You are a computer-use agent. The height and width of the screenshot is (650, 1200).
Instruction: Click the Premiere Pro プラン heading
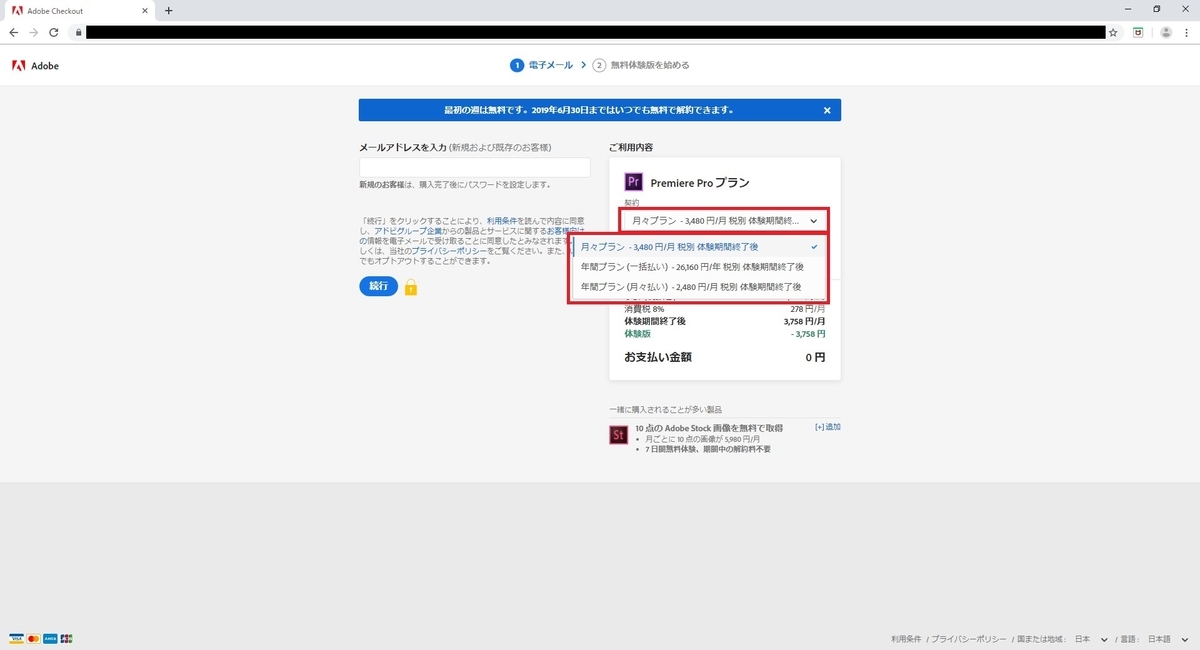click(700, 183)
